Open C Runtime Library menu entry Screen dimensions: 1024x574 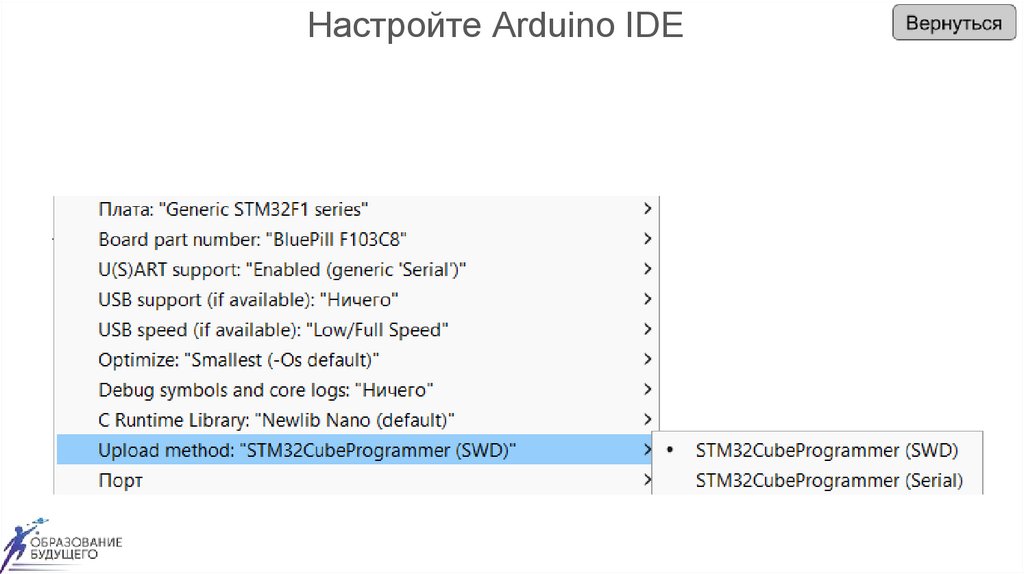(x=356, y=419)
